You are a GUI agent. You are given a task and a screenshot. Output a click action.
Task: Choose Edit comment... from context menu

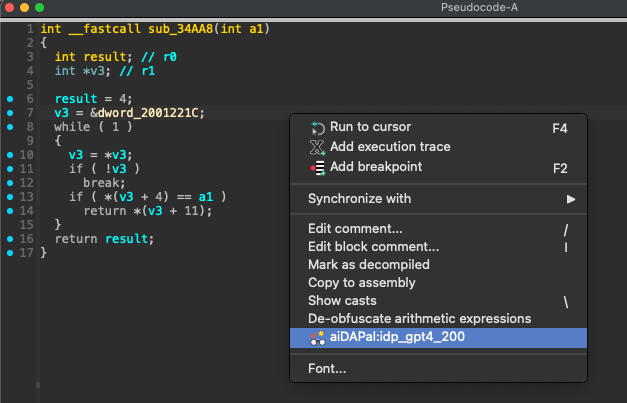355,229
